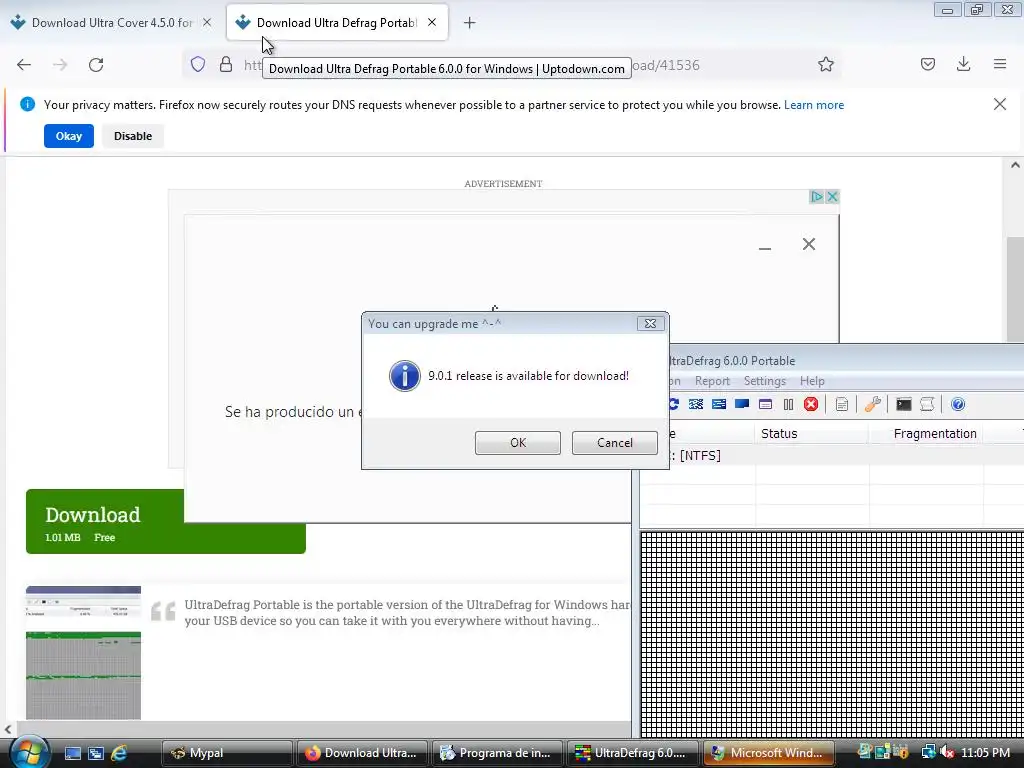Open the fragmentation report document icon

tap(842, 404)
